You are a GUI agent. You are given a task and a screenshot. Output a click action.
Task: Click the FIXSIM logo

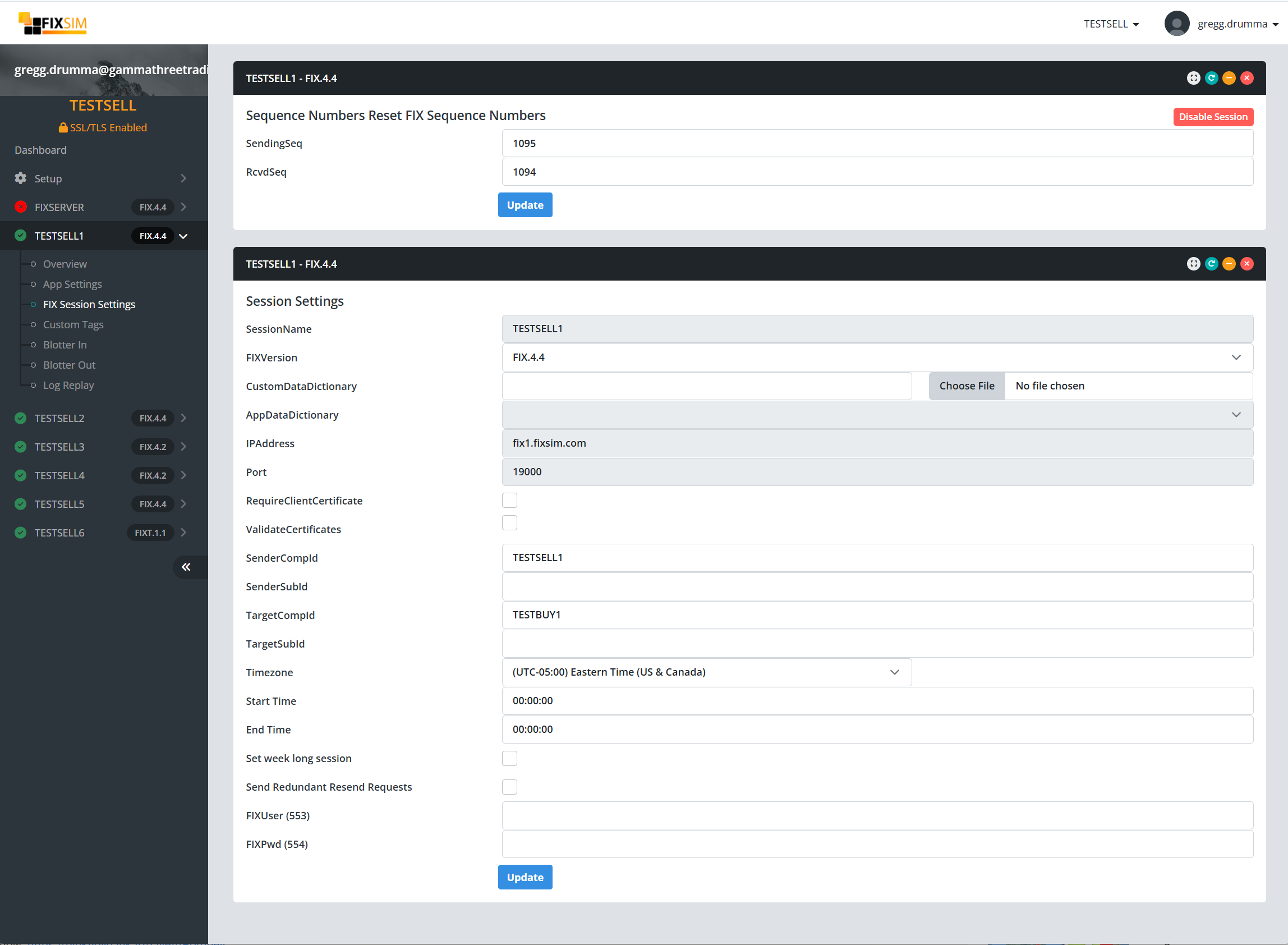(x=53, y=24)
